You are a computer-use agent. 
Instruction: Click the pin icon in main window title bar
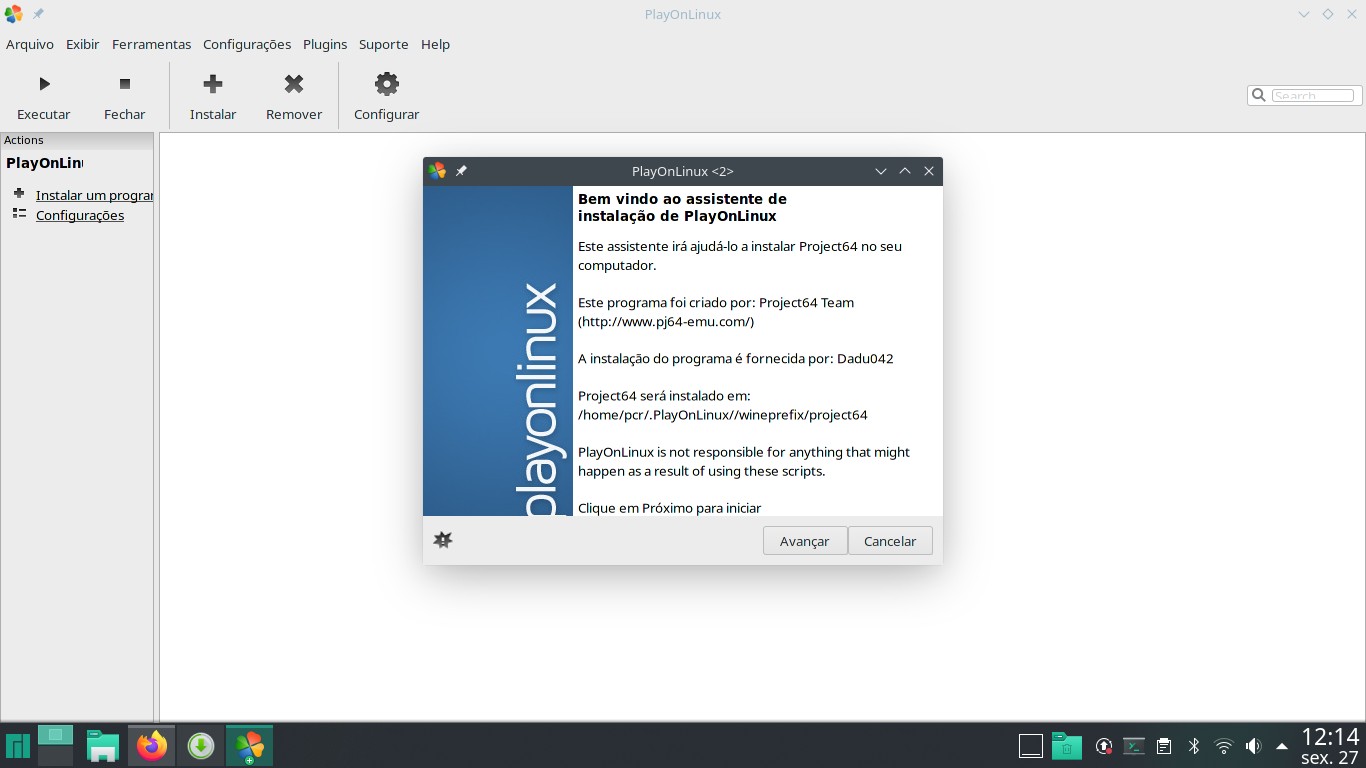tap(38, 14)
